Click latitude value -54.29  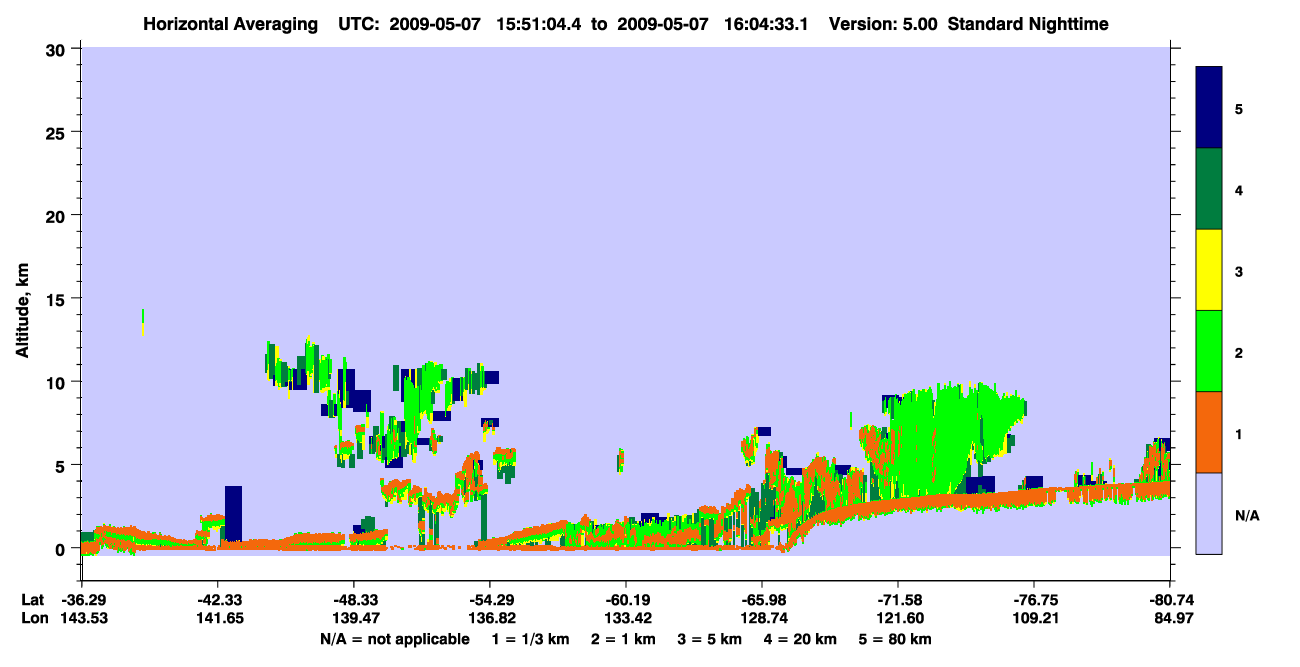pos(489,600)
